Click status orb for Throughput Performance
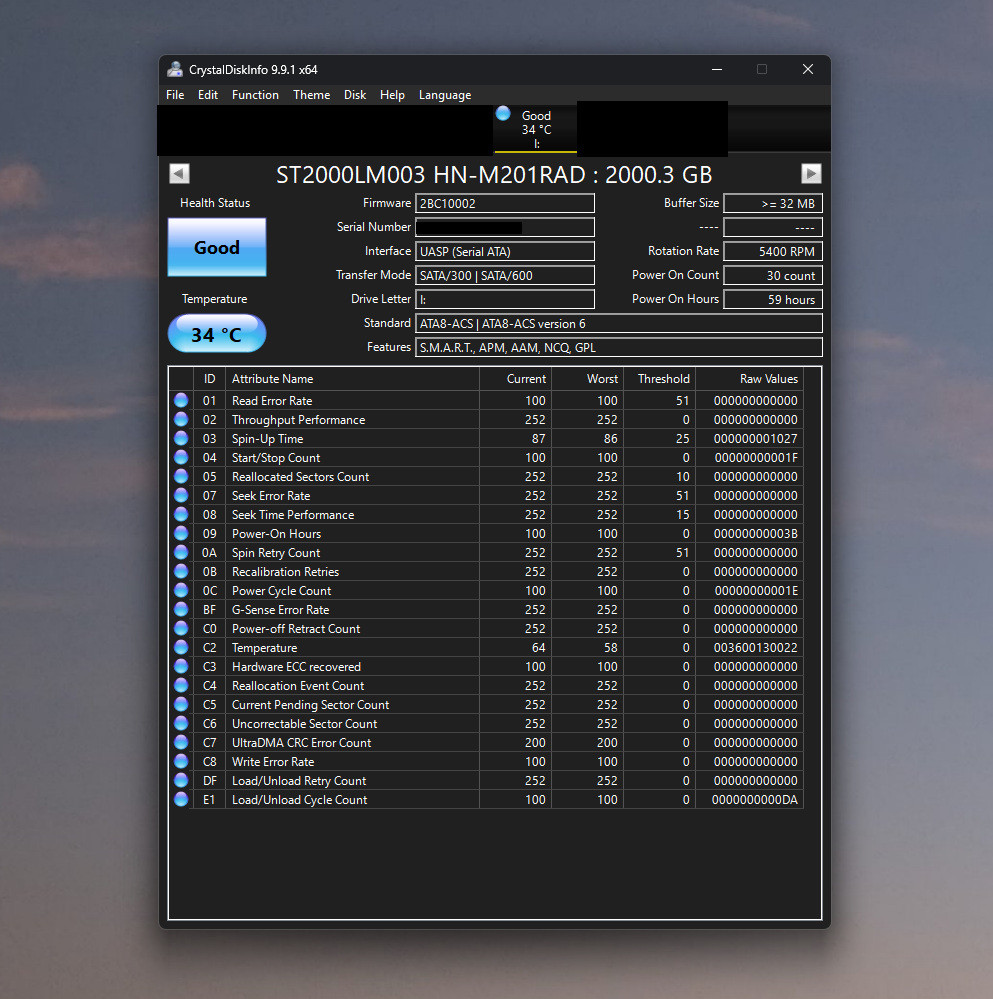This screenshot has width=993, height=999. (181, 419)
